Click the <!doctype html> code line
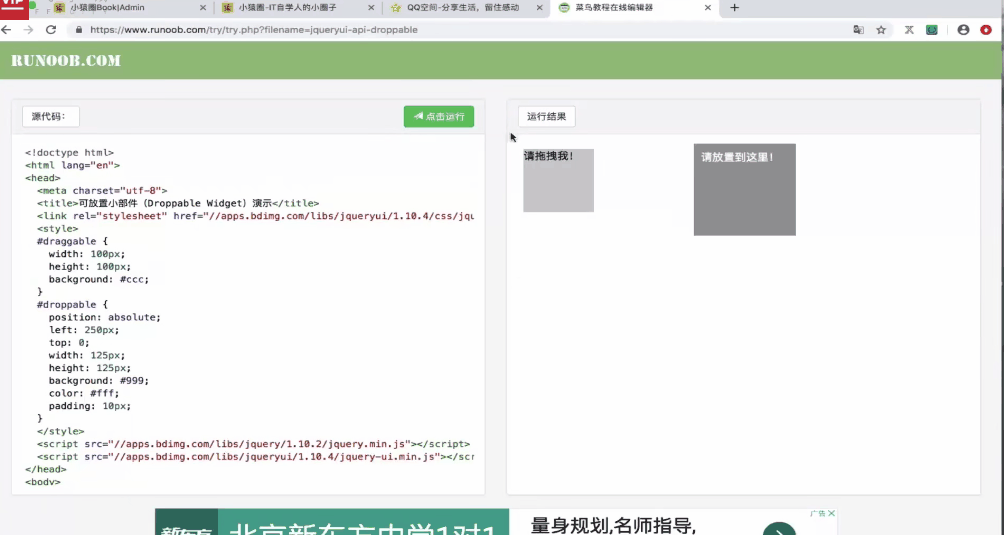Viewport: 1004px width, 535px height. [69, 152]
